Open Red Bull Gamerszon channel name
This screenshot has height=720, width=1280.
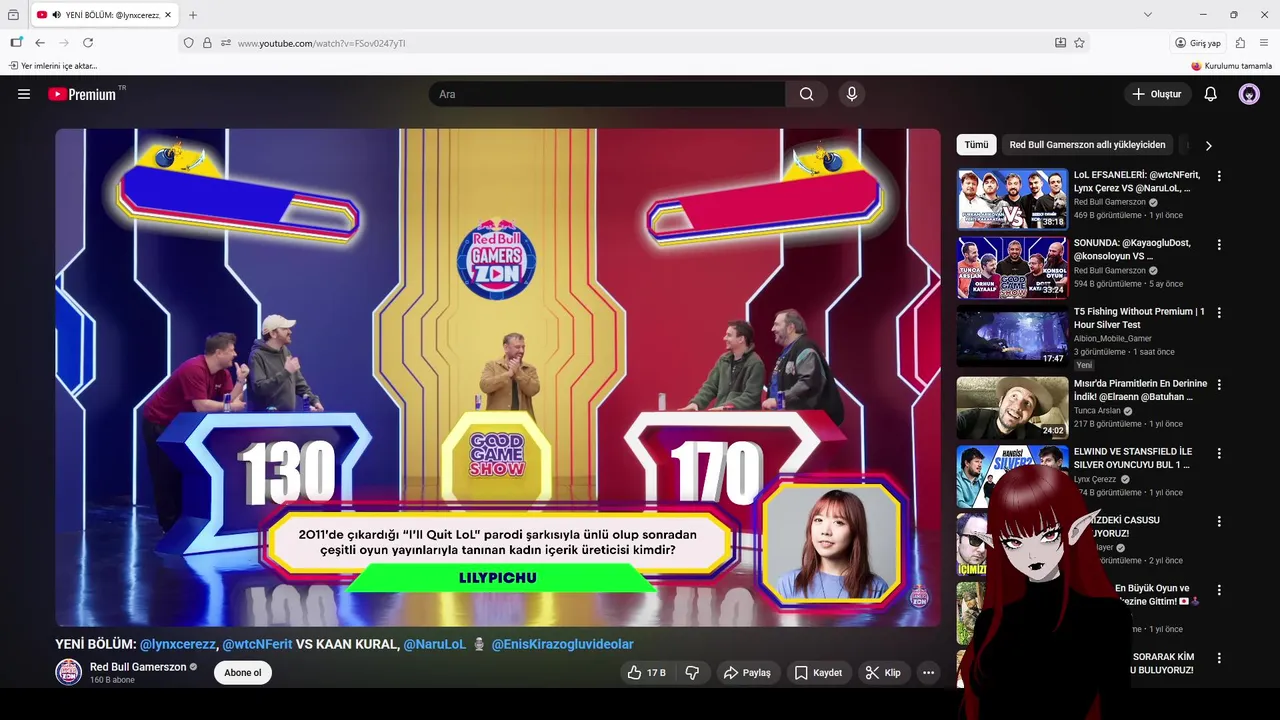click(138, 667)
